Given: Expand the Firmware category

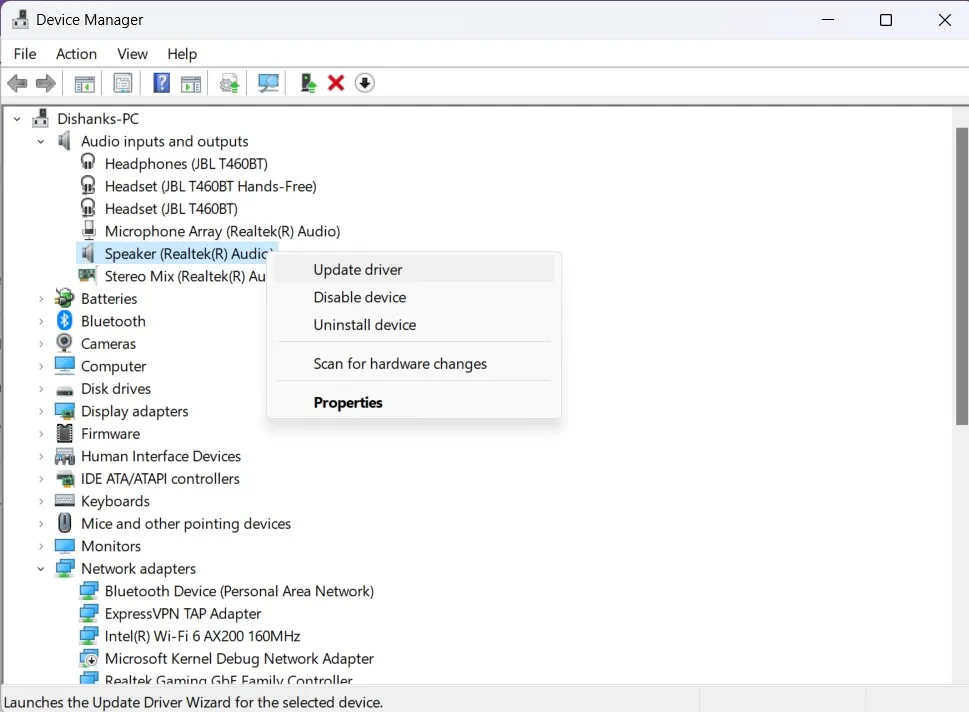Looking at the screenshot, I should click(41, 434).
